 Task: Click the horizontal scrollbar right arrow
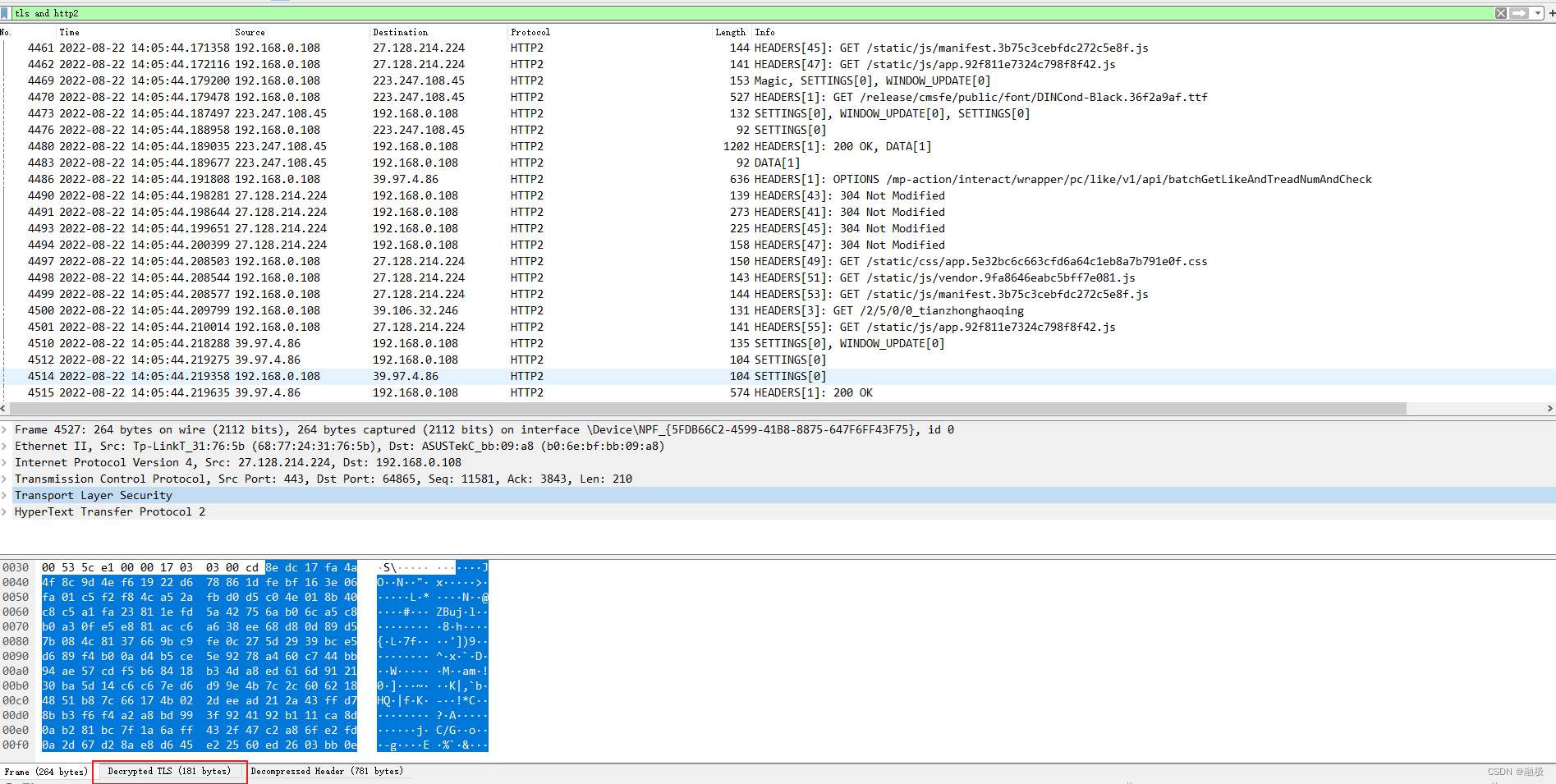1549,409
